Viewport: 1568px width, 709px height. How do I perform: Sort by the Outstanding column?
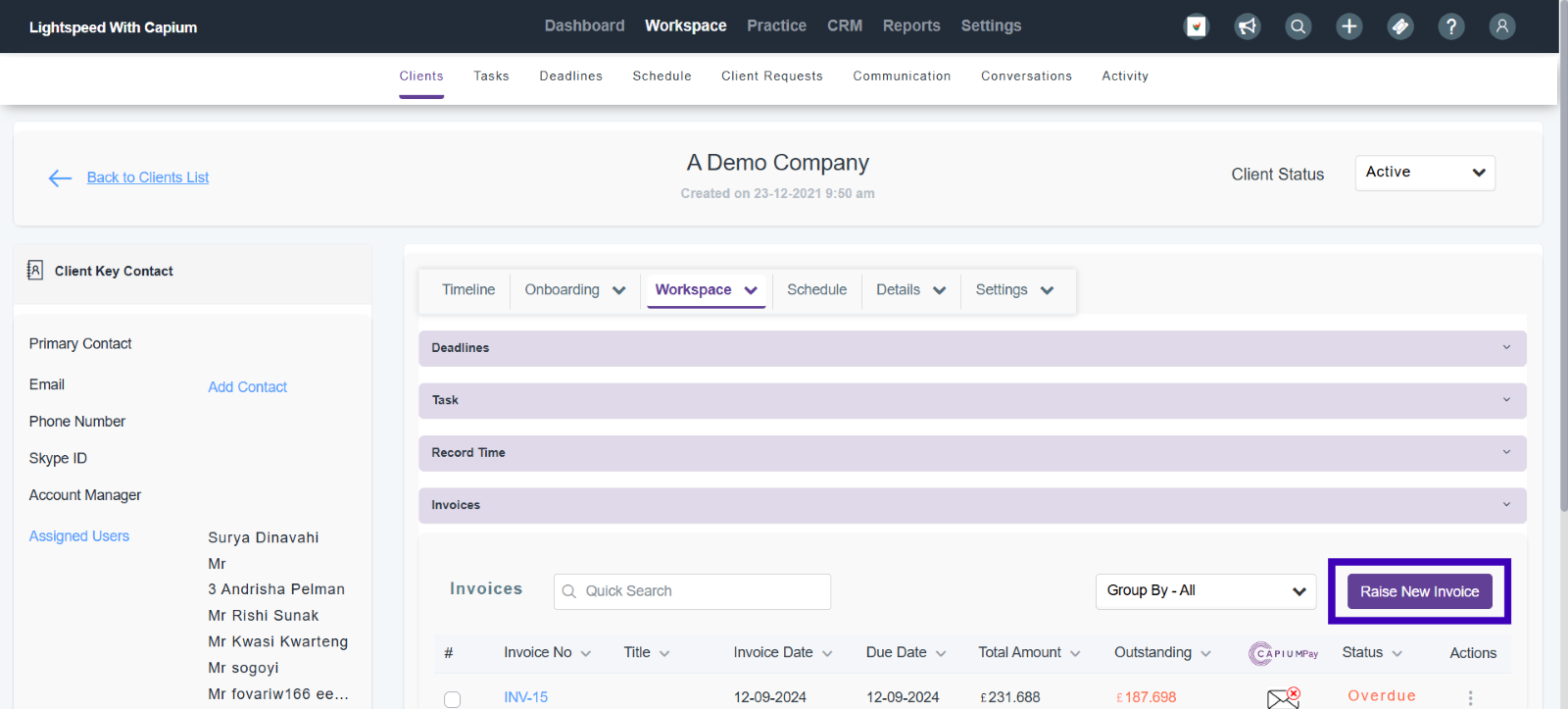[x=1162, y=653]
